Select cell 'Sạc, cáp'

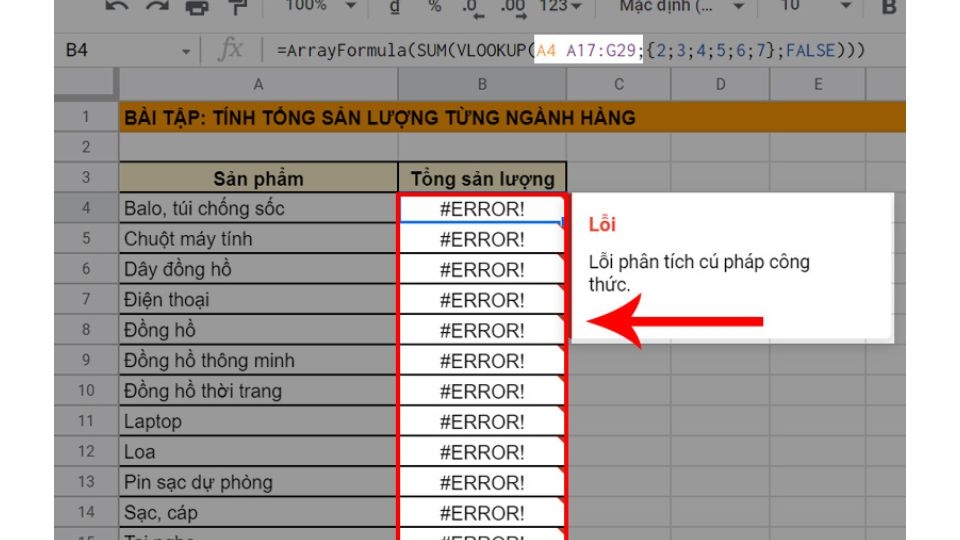258,512
